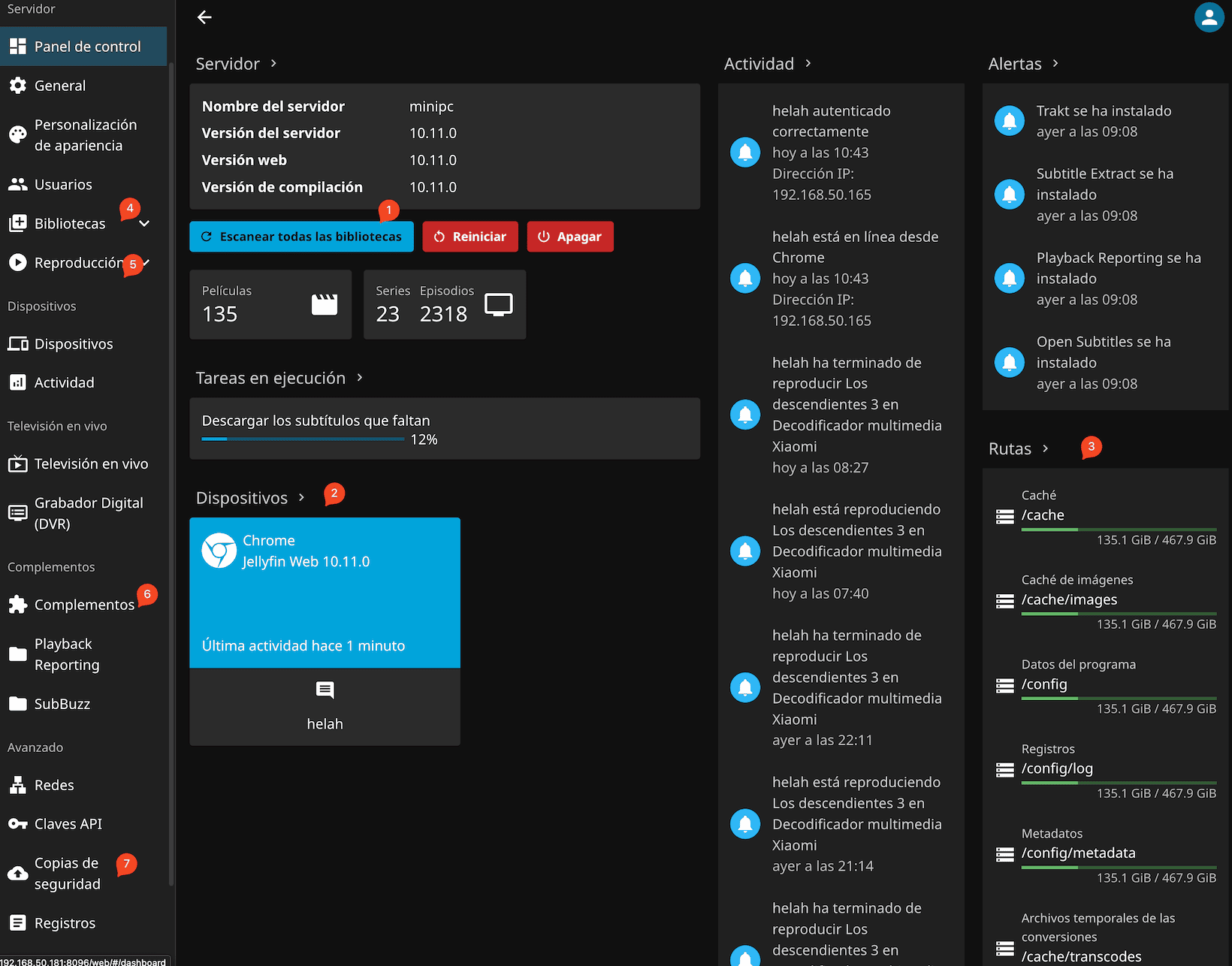Viewport: 1232px width, 966px height.
Task: Click message icon under Chrome device
Action: click(325, 690)
